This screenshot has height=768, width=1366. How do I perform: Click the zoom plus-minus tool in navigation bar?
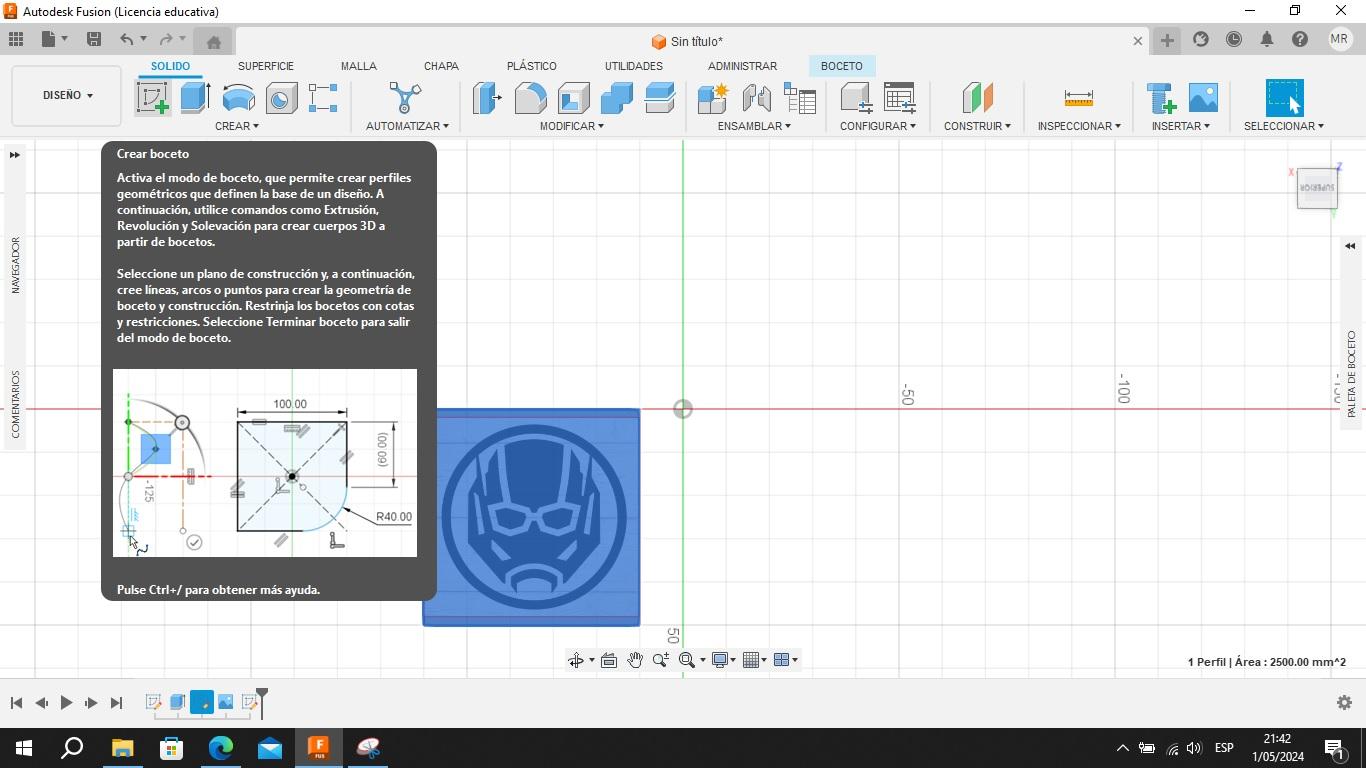pos(661,660)
